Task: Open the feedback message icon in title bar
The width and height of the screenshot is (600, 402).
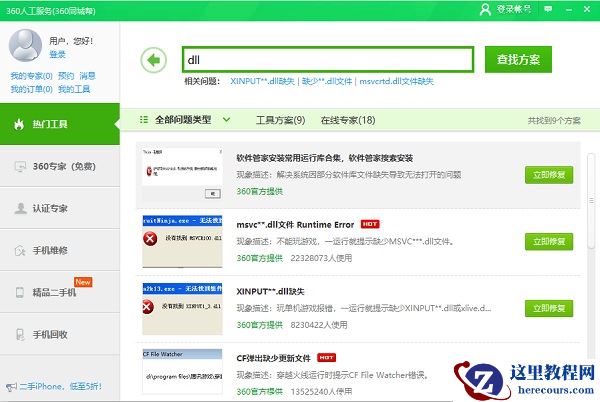Action: (548, 9)
